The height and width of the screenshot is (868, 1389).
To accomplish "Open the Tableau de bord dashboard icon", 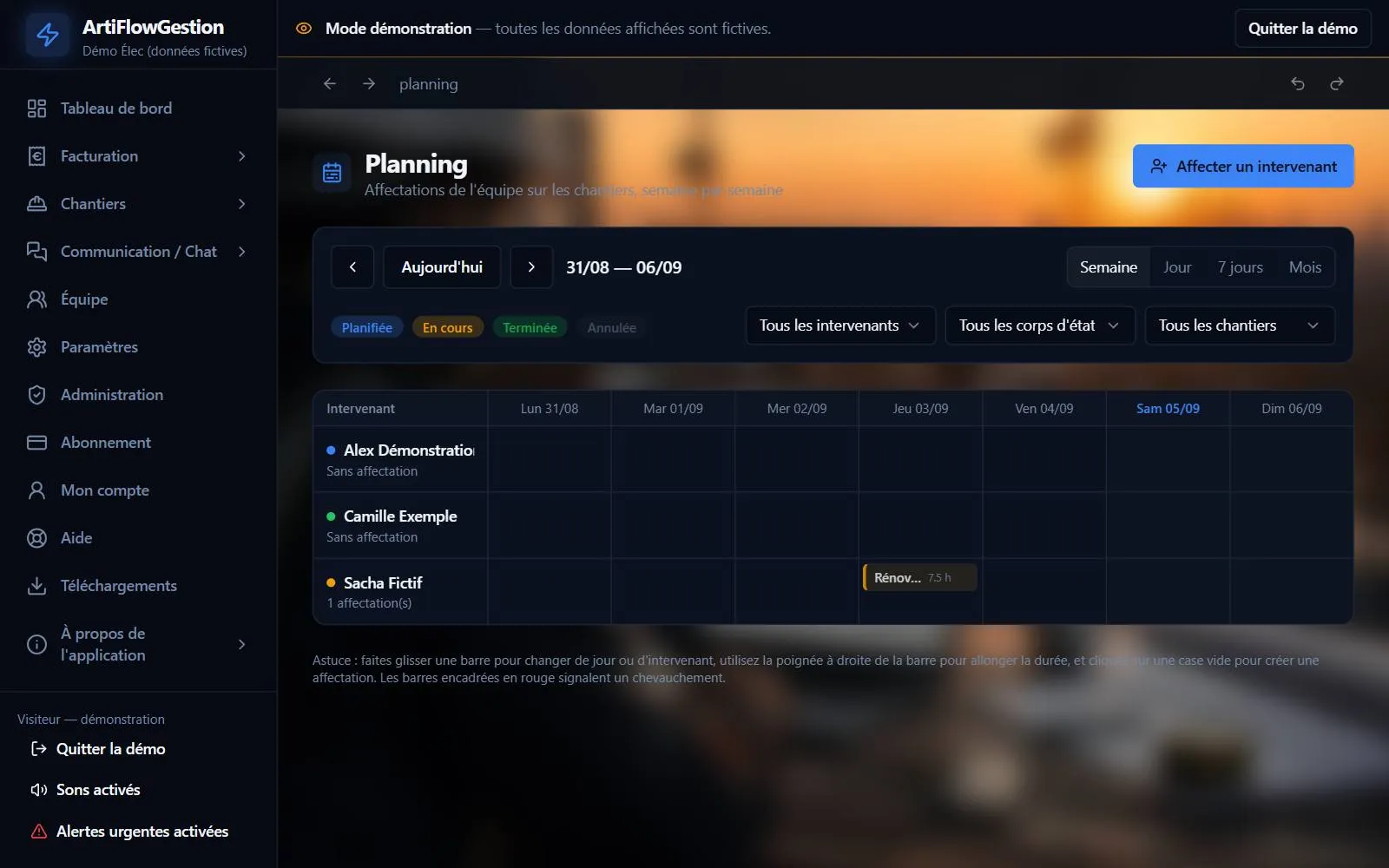I will coord(36,108).
